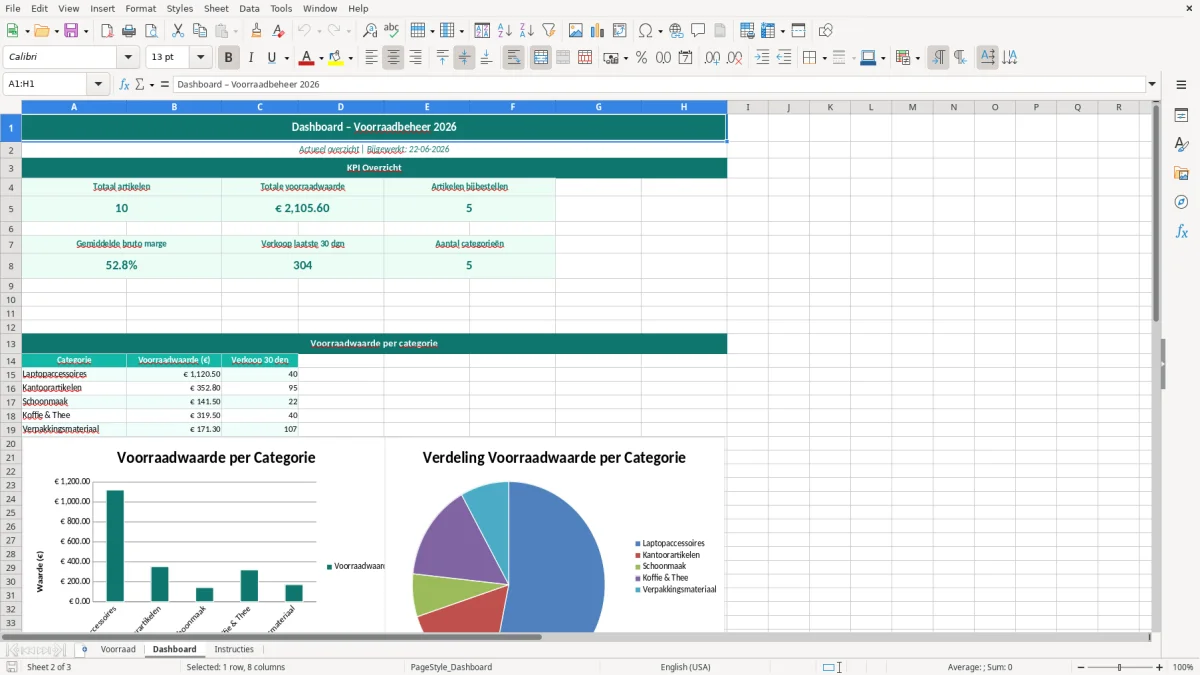1200x675 pixels.
Task: Adjust the zoom slider in status bar
Action: point(1120,667)
